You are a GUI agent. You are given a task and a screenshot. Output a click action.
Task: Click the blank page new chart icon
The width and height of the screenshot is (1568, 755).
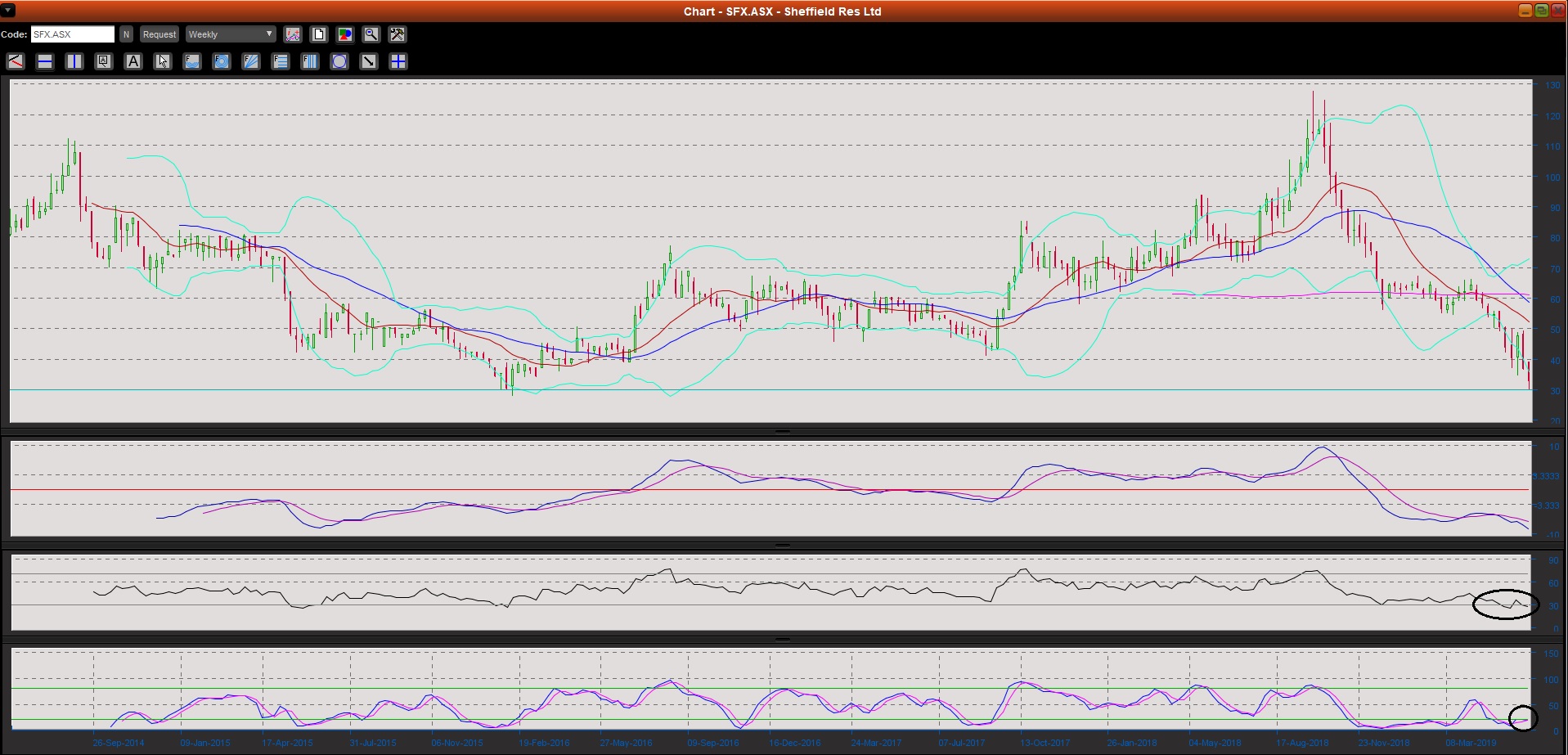click(319, 34)
